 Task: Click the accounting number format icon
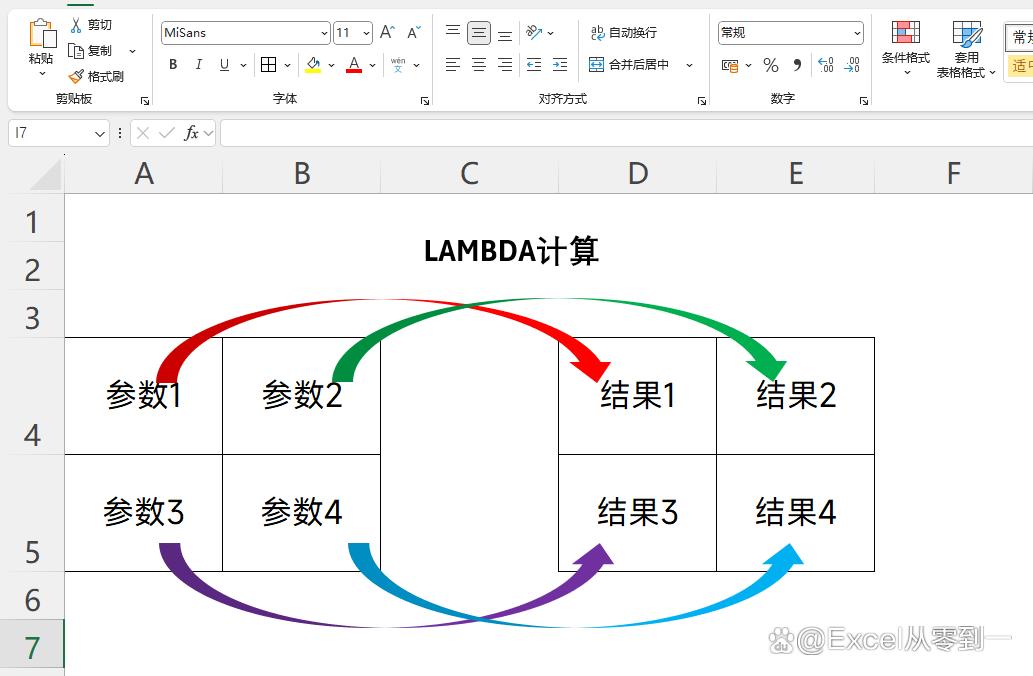pyautogui.click(x=730, y=65)
